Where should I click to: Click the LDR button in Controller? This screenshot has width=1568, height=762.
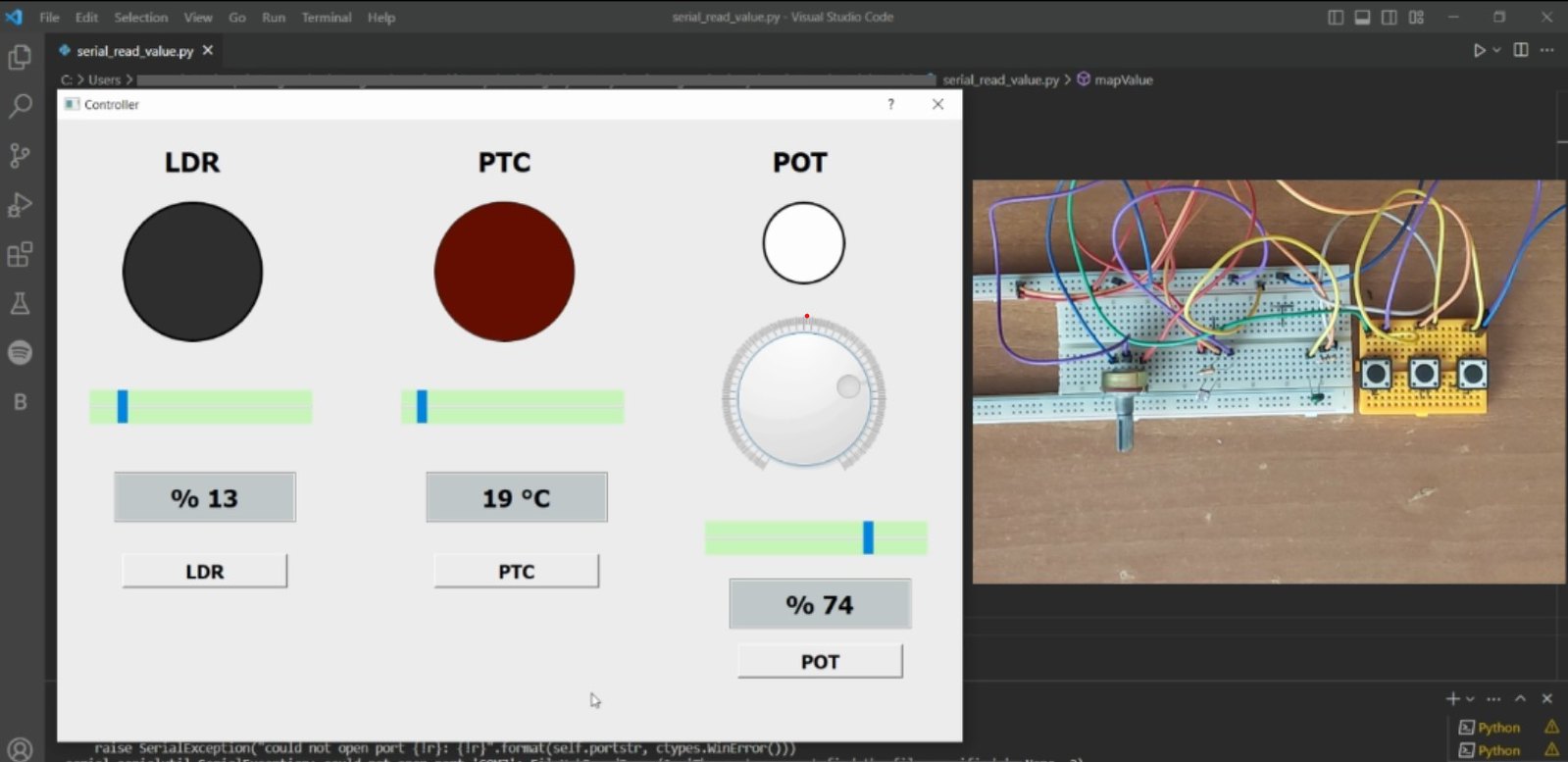(x=205, y=571)
